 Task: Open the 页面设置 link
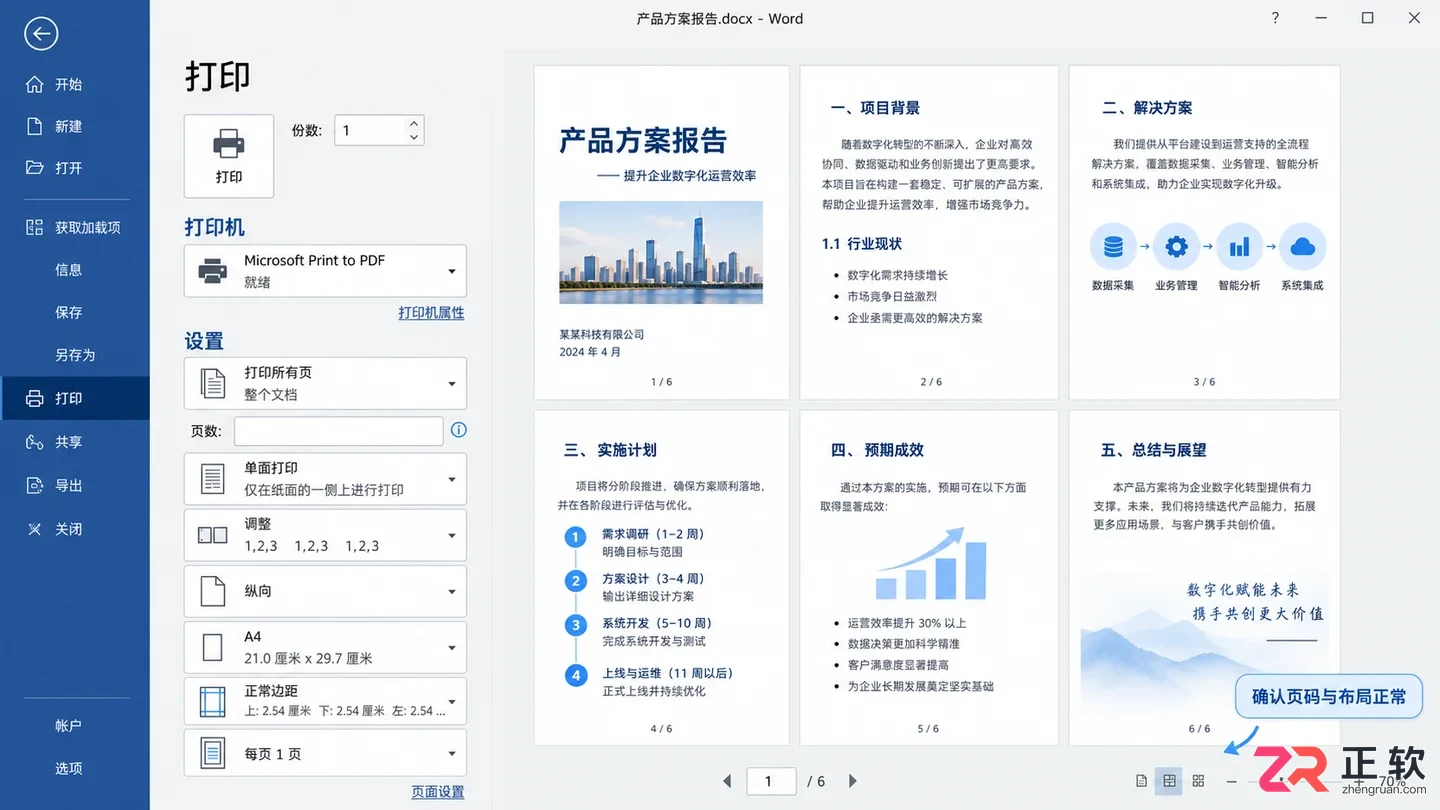pos(438,792)
